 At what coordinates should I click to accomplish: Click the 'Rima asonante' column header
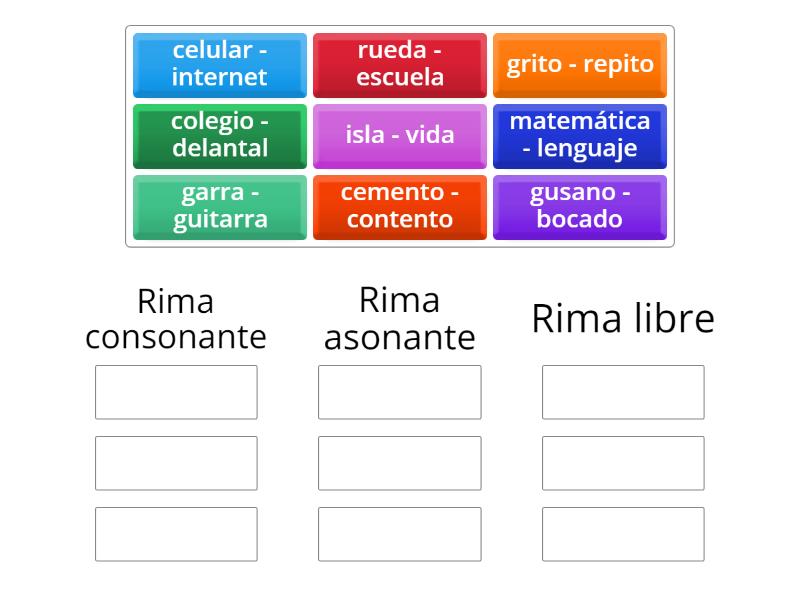tap(399, 317)
